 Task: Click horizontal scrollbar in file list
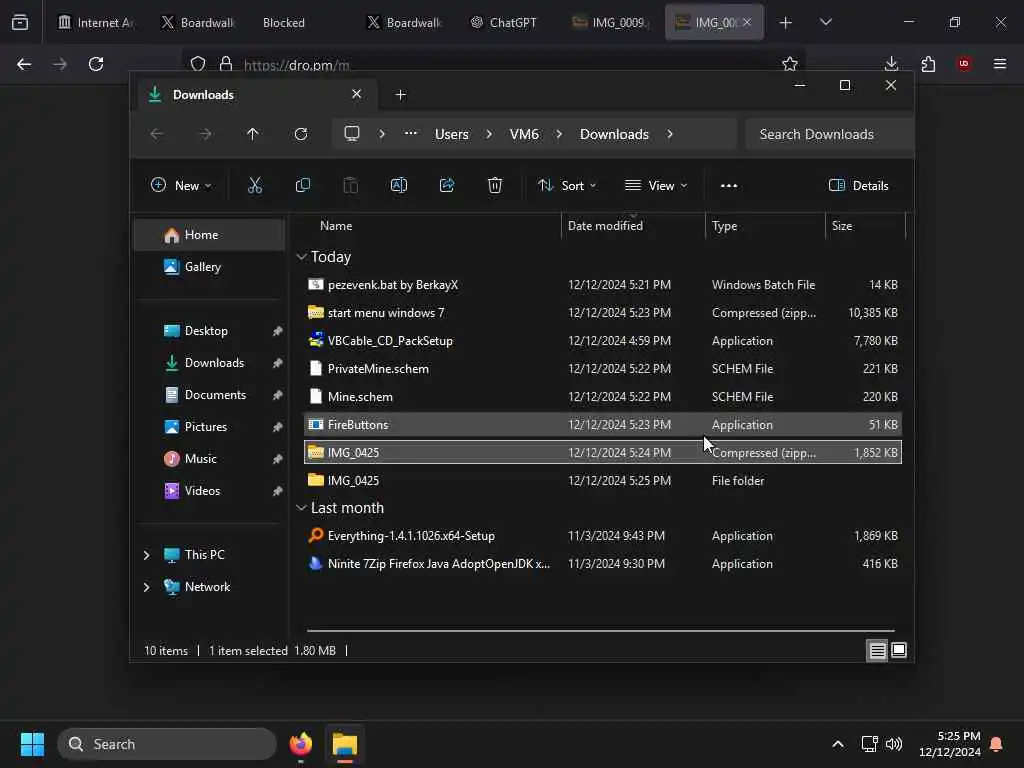point(600,631)
